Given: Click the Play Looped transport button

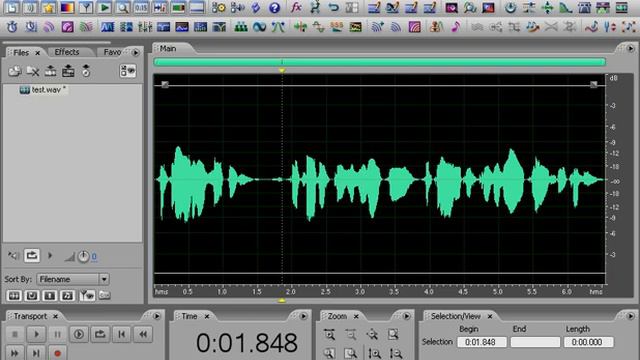Looking at the screenshot, I should pos(100,334).
